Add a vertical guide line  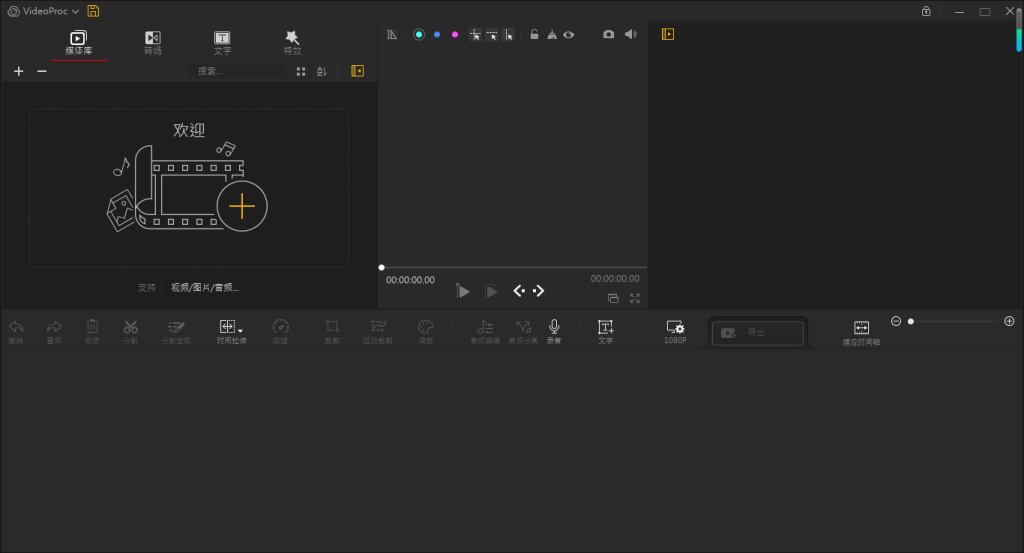pos(509,35)
